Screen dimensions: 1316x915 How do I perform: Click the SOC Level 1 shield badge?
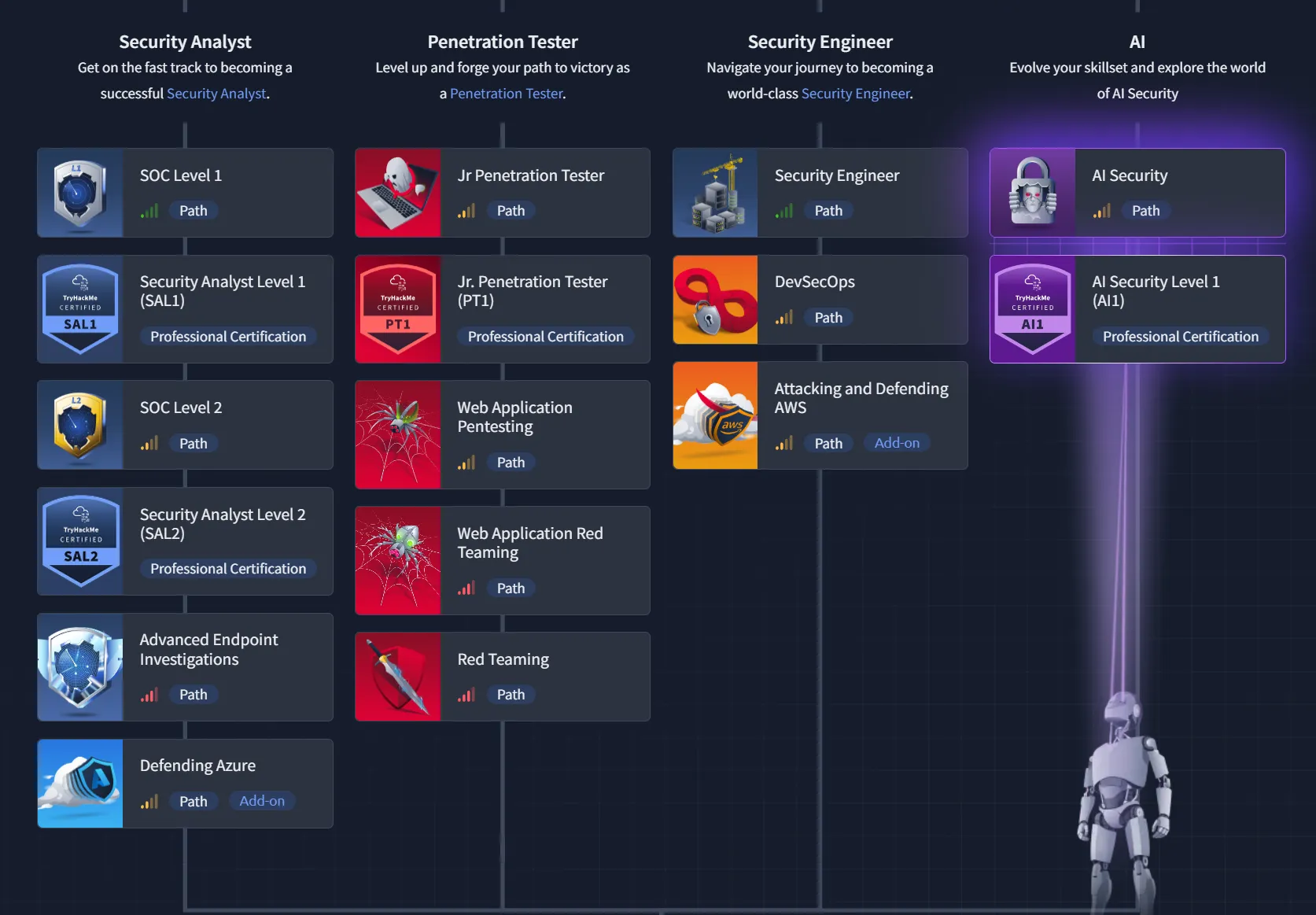[x=80, y=193]
